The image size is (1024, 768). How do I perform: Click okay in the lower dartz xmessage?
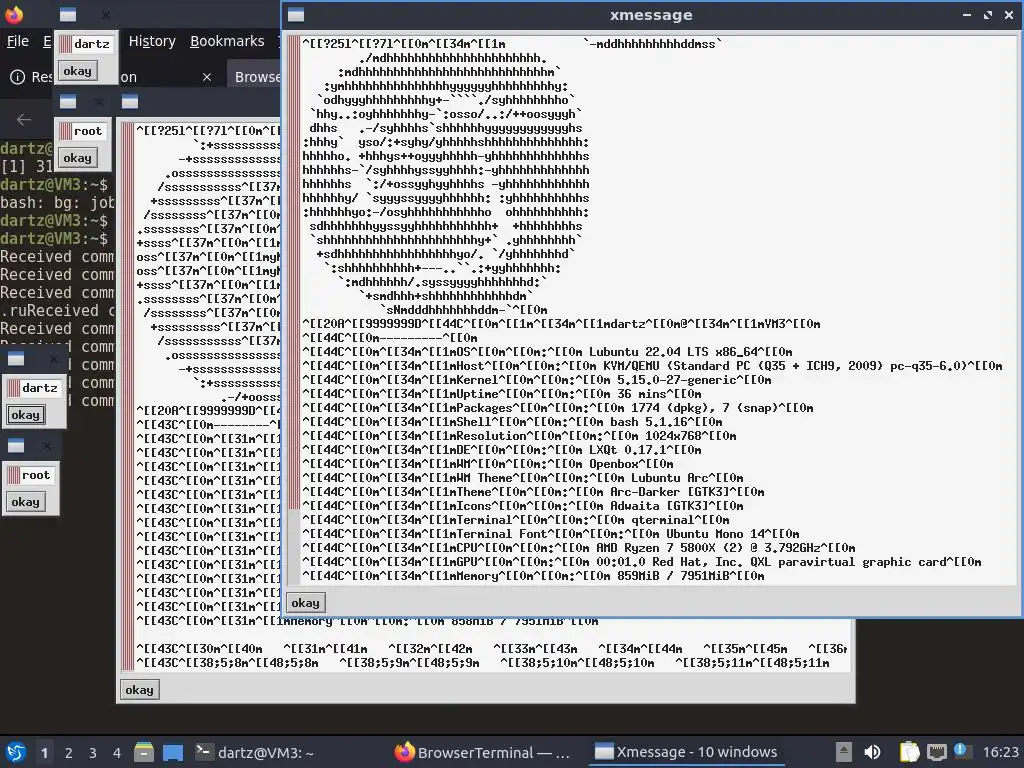[x=25, y=415]
